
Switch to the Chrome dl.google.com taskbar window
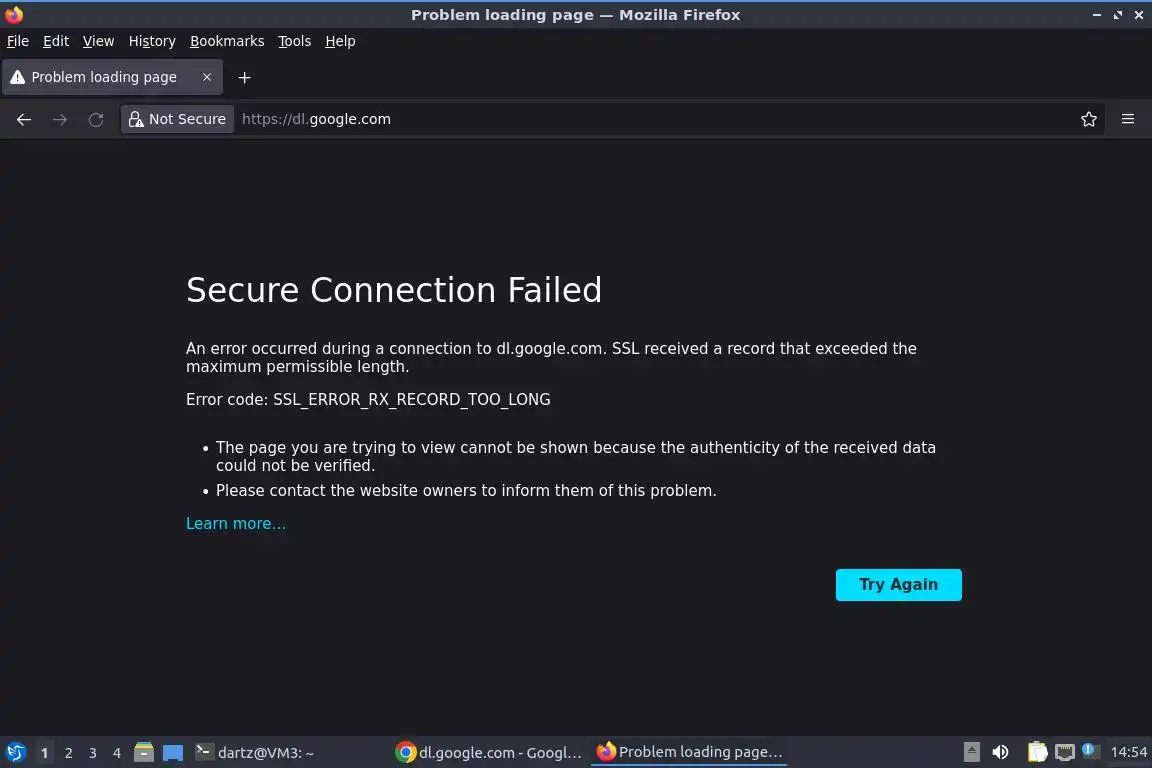488,752
